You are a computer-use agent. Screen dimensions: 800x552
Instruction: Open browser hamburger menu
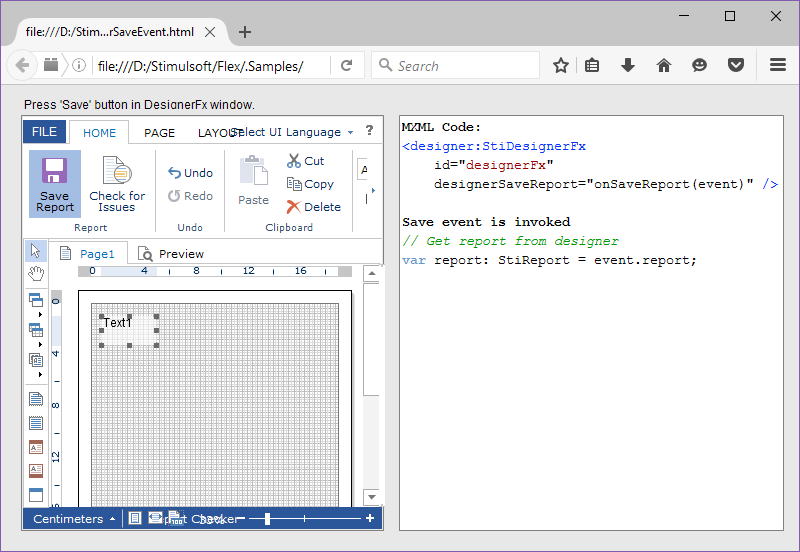click(x=778, y=65)
